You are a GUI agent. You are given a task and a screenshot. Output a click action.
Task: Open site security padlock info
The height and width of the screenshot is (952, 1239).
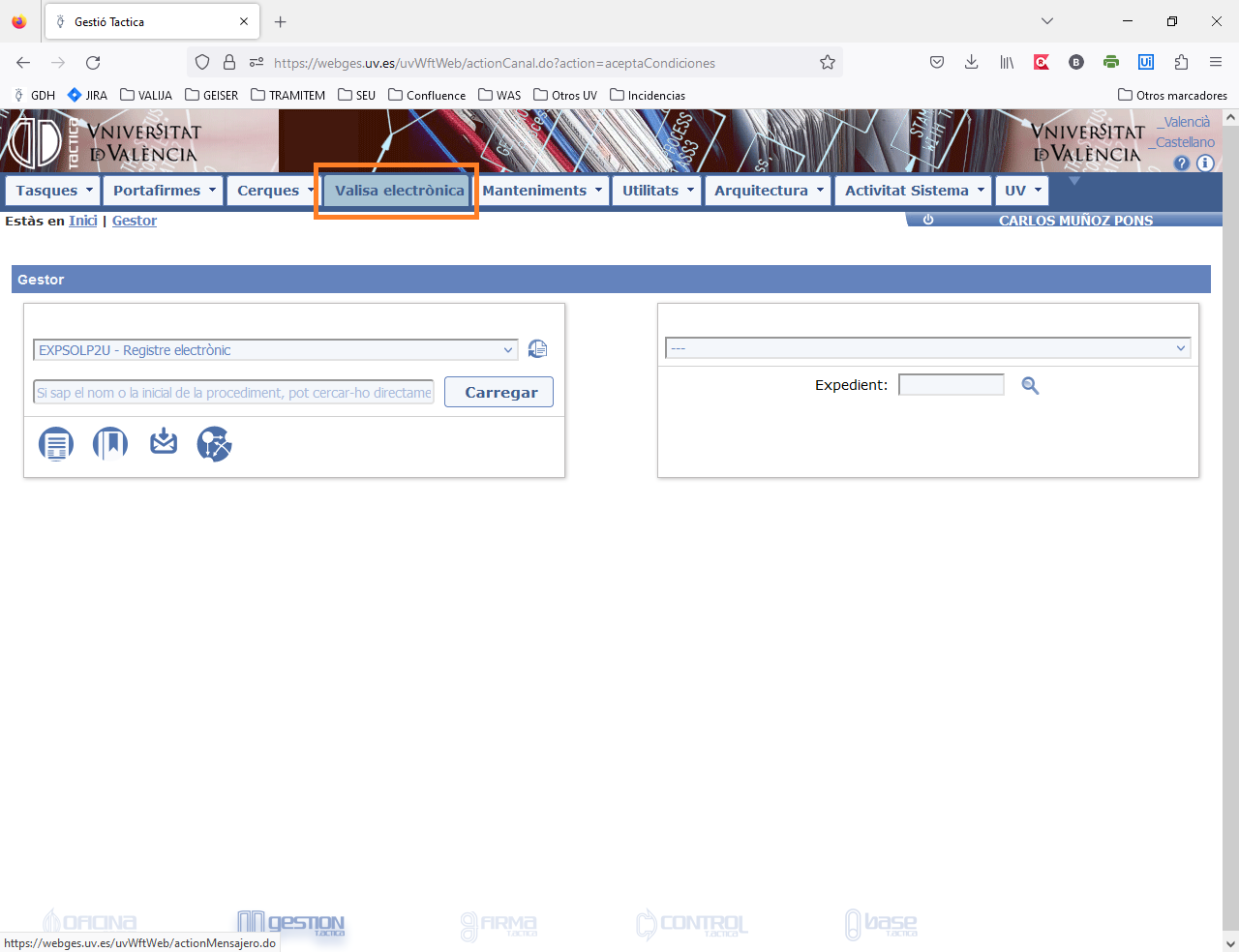(229, 62)
